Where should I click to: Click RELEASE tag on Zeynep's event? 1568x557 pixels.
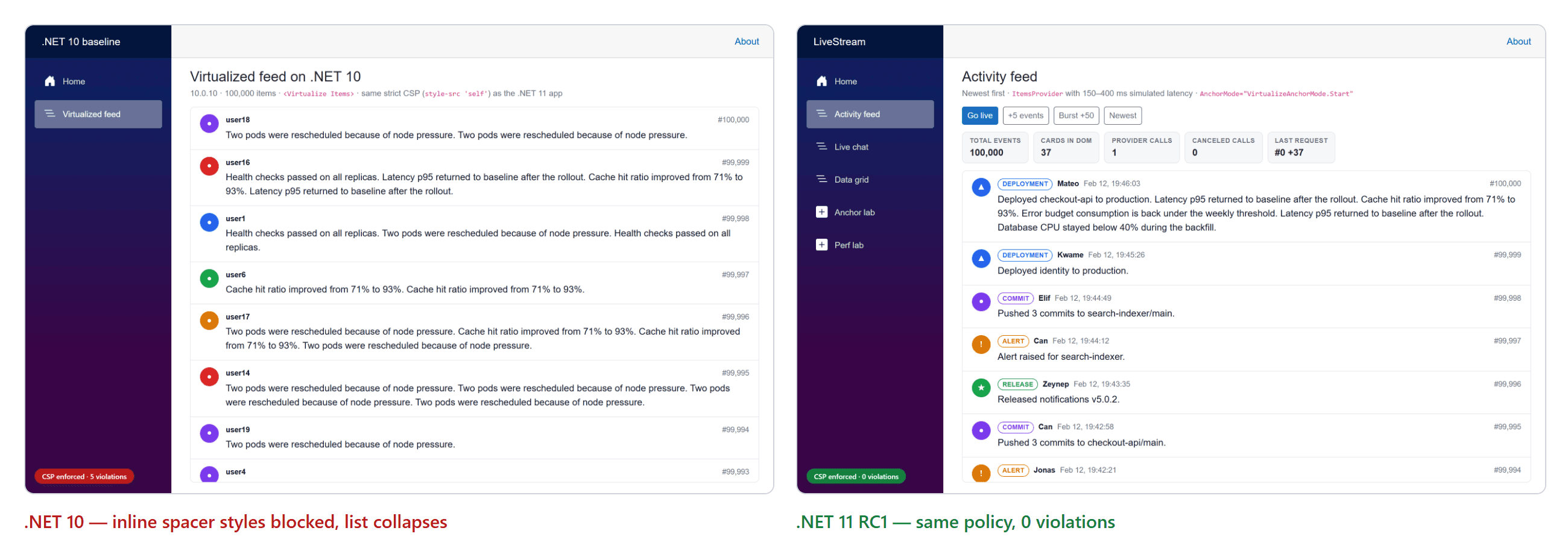click(x=1017, y=384)
